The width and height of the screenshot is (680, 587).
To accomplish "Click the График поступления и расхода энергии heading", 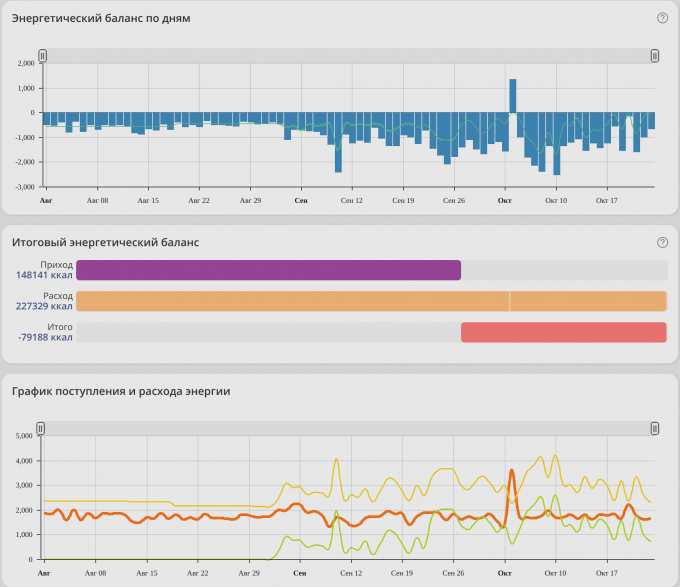I will (121, 391).
